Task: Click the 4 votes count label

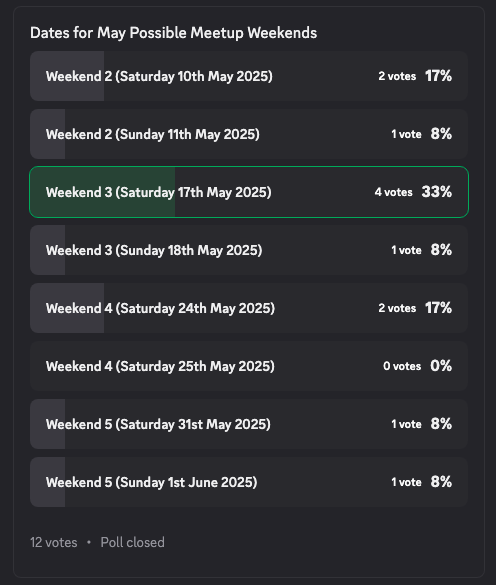Action: [x=393, y=192]
